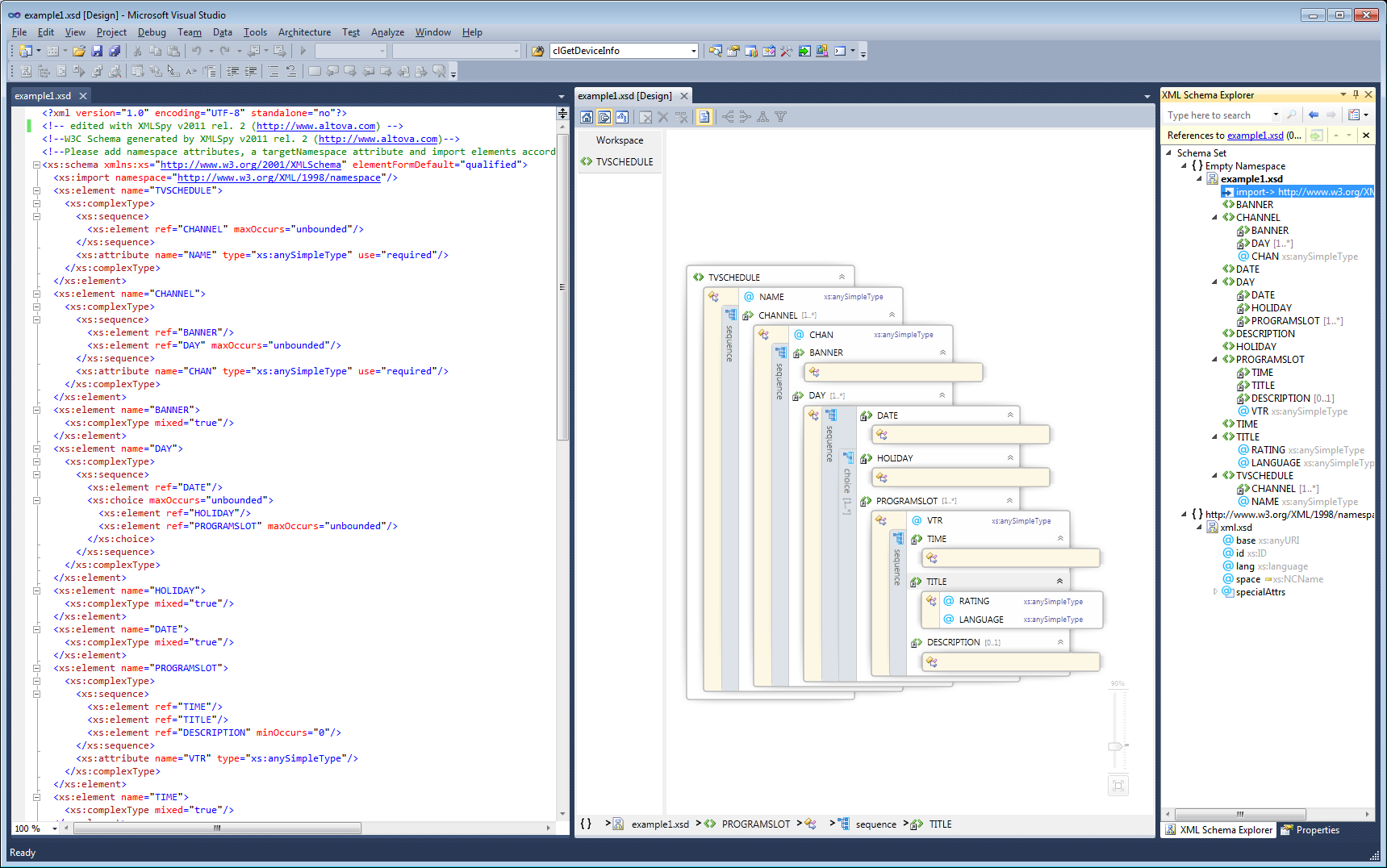Open a file with the Open File icon
The image size is (1387, 868).
pyautogui.click(x=78, y=51)
